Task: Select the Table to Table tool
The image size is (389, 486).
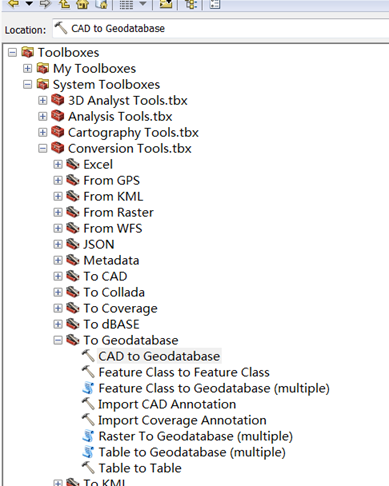Action: coord(140,468)
